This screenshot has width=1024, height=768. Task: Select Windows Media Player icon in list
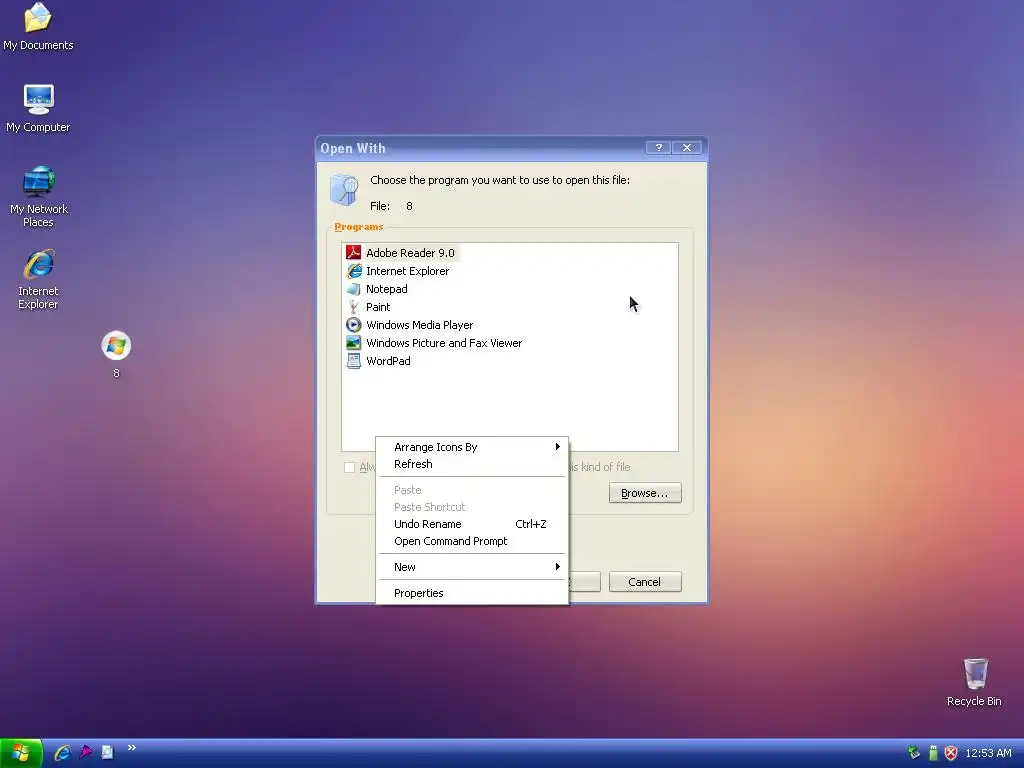click(353, 325)
